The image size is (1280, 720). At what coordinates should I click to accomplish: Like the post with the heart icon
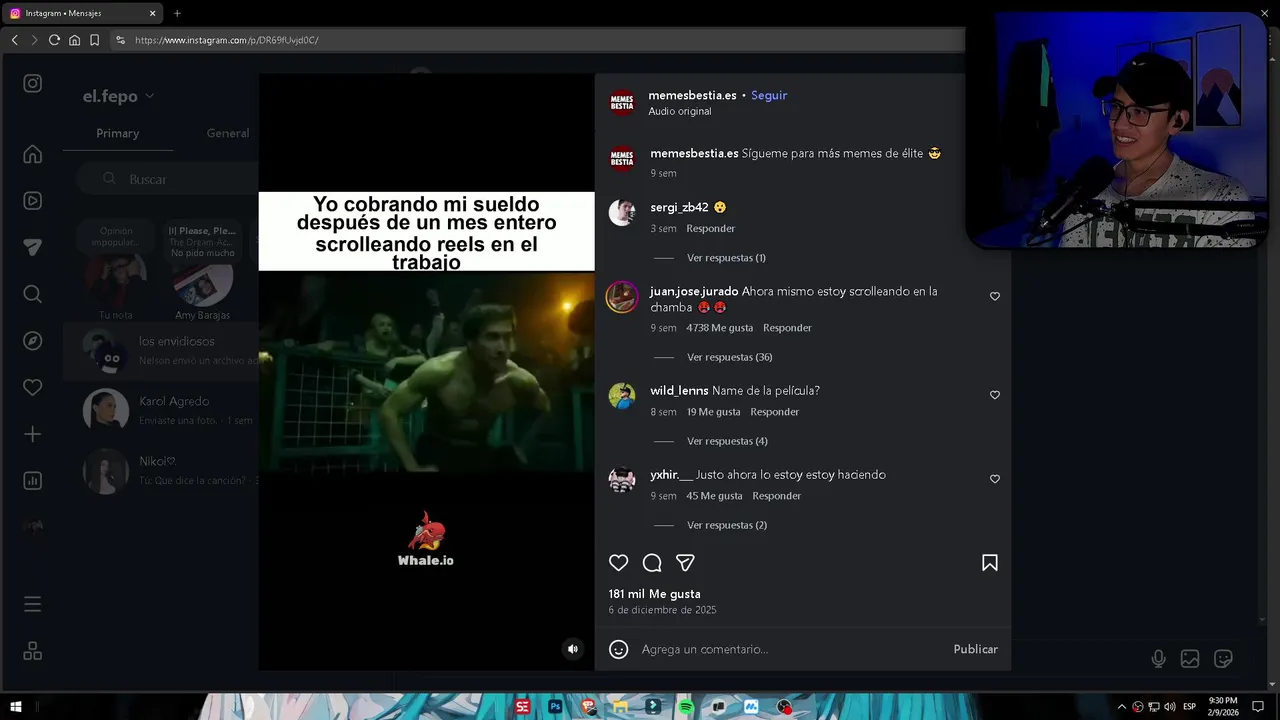coord(619,563)
